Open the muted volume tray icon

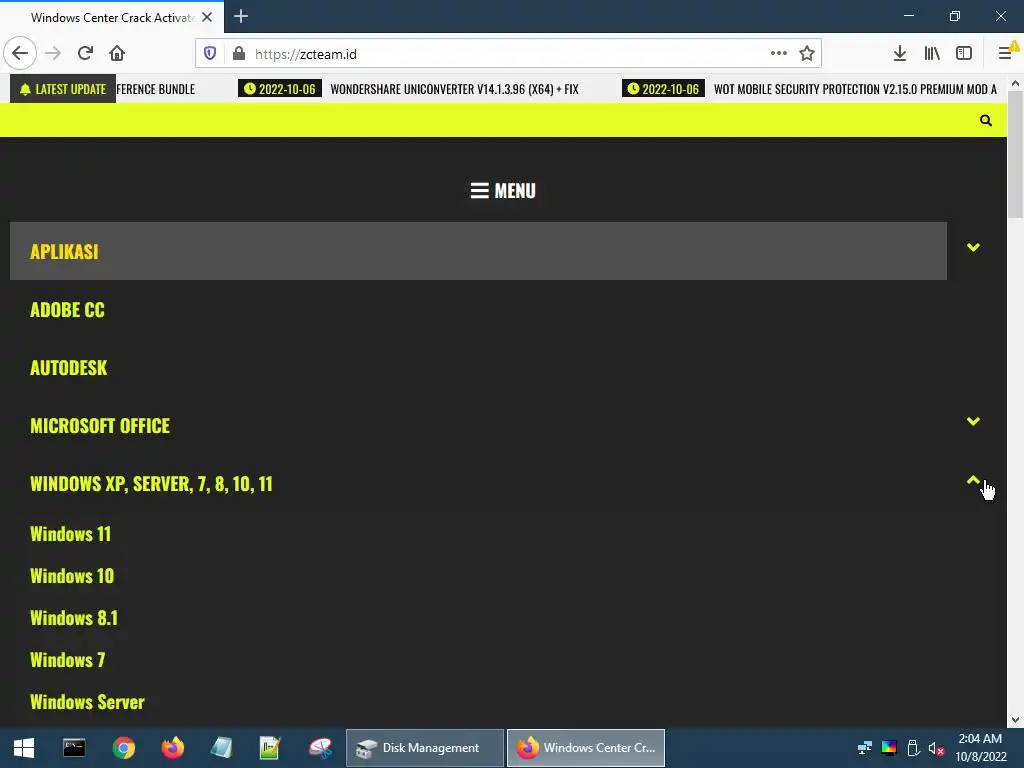(x=936, y=748)
